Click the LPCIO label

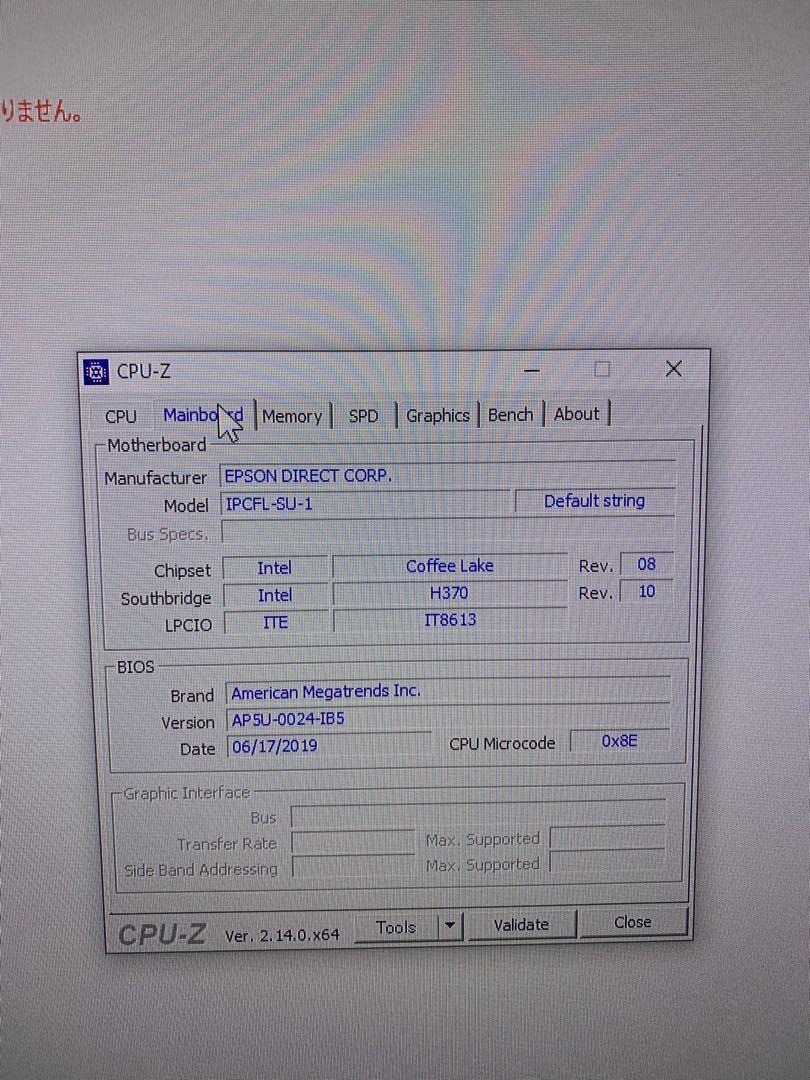click(x=188, y=625)
